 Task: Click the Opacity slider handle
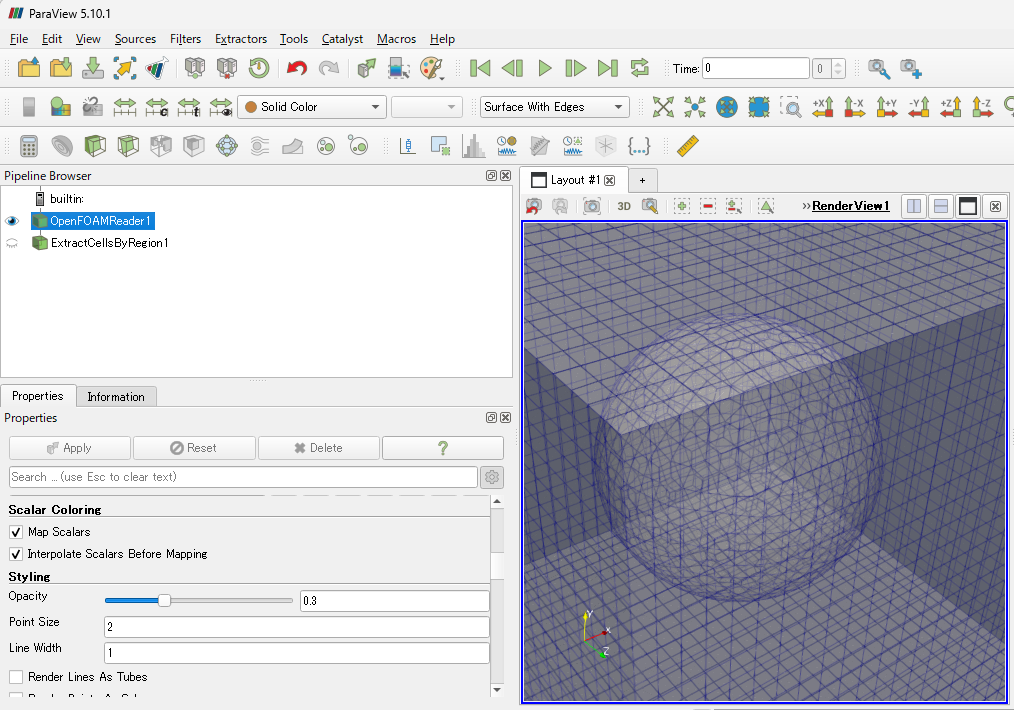[165, 600]
